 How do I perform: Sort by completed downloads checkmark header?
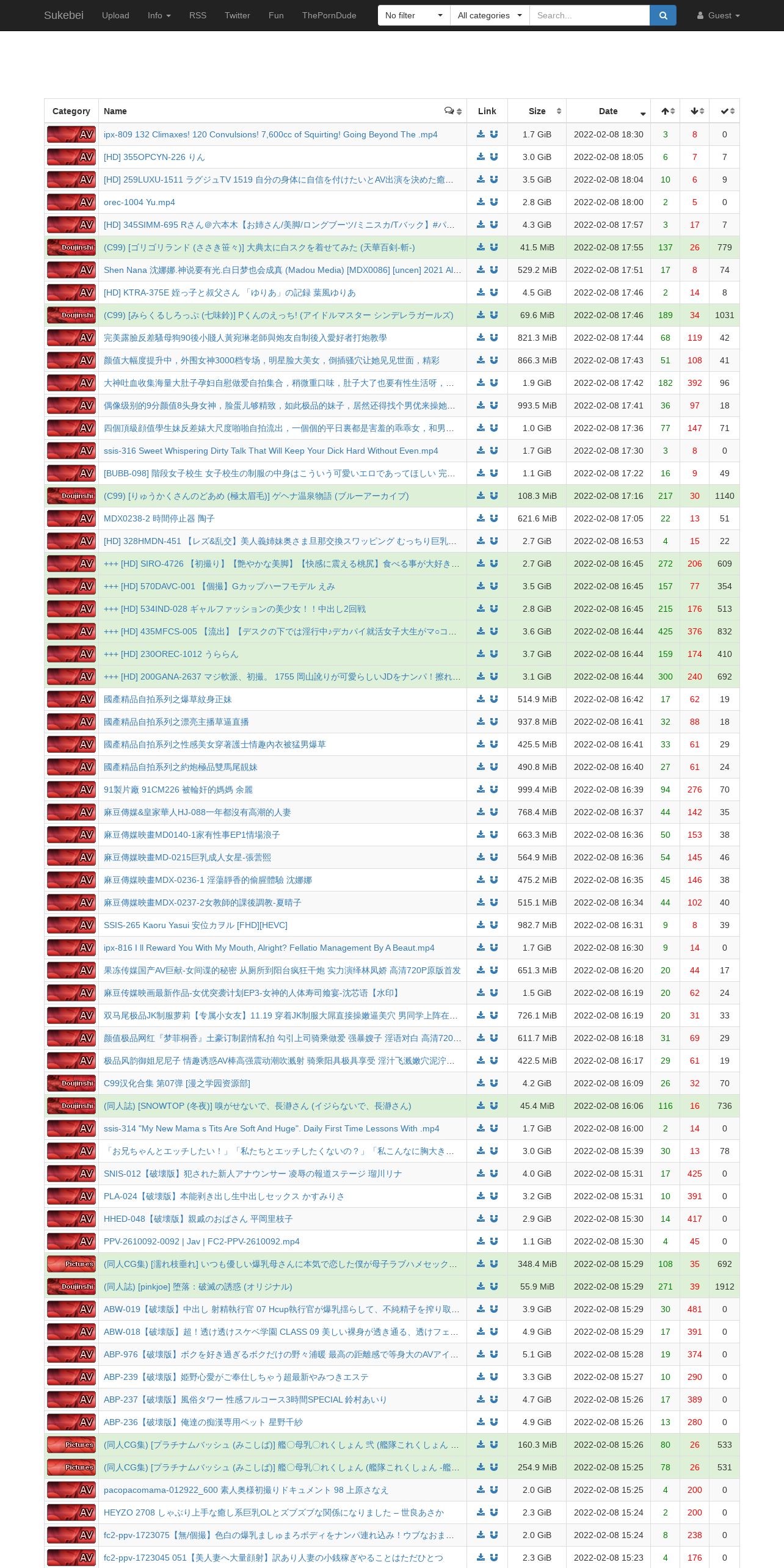pos(724,111)
